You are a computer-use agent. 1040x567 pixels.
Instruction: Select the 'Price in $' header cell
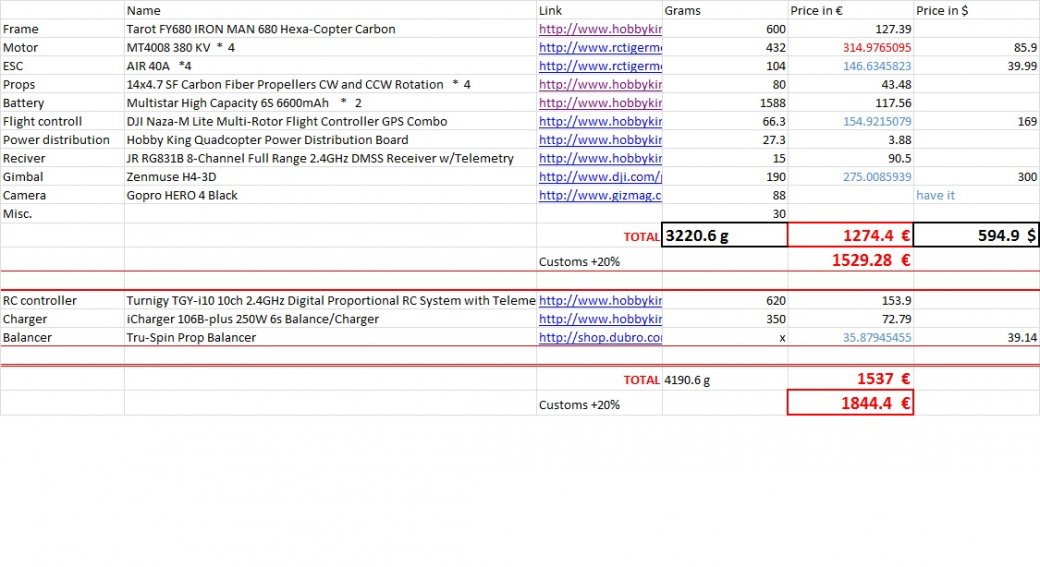tap(976, 11)
